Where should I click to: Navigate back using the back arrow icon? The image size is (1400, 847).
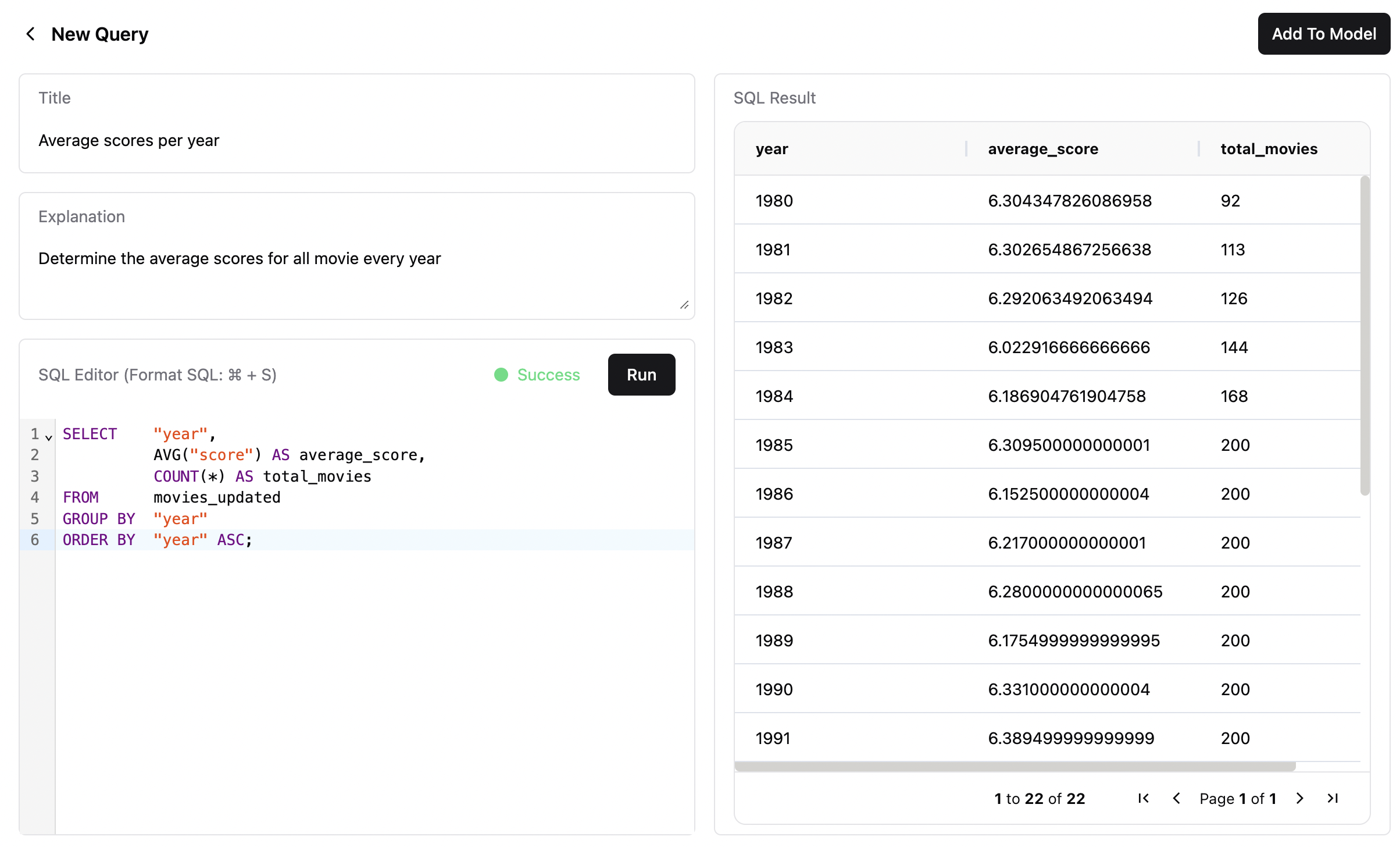pyautogui.click(x=30, y=34)
